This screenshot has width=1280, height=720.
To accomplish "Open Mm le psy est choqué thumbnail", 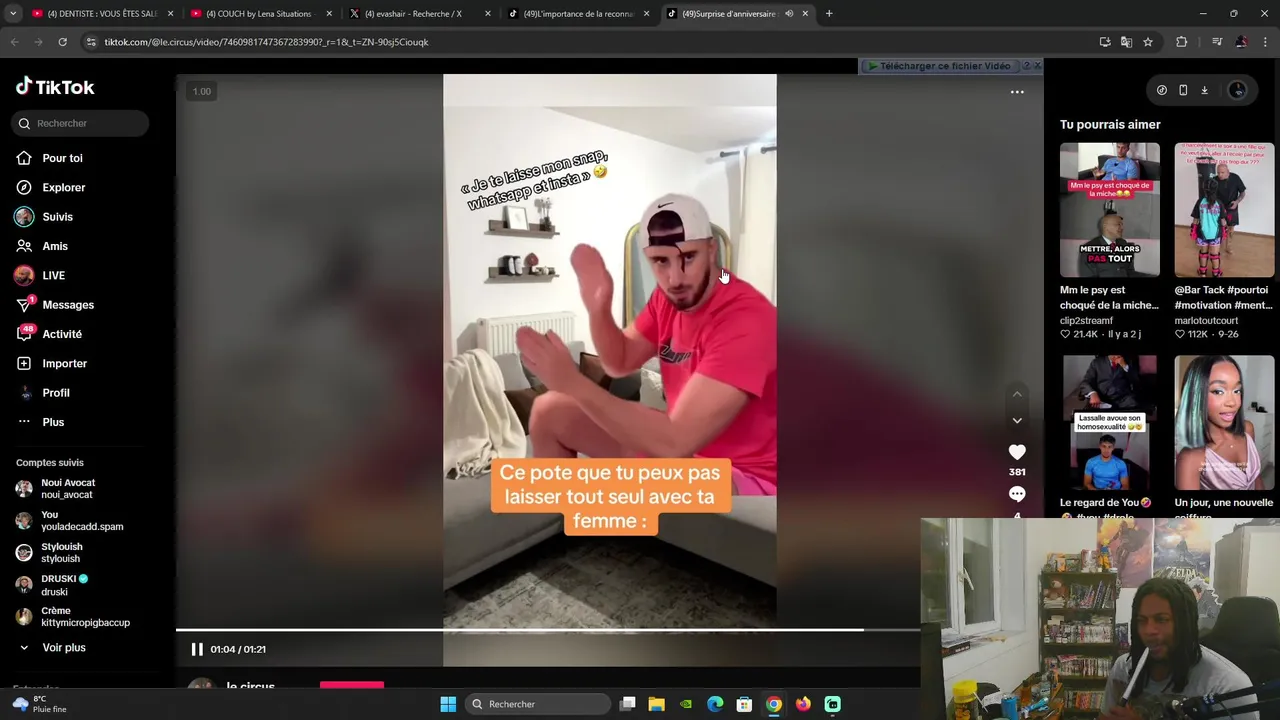I will click(1110, 209).
